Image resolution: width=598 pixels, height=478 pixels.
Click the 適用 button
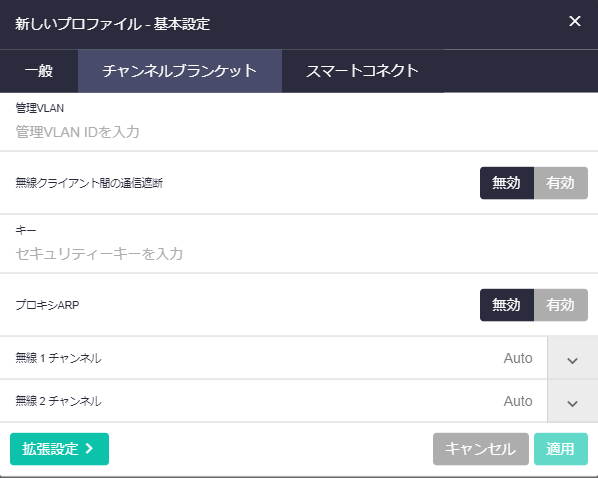561,449
